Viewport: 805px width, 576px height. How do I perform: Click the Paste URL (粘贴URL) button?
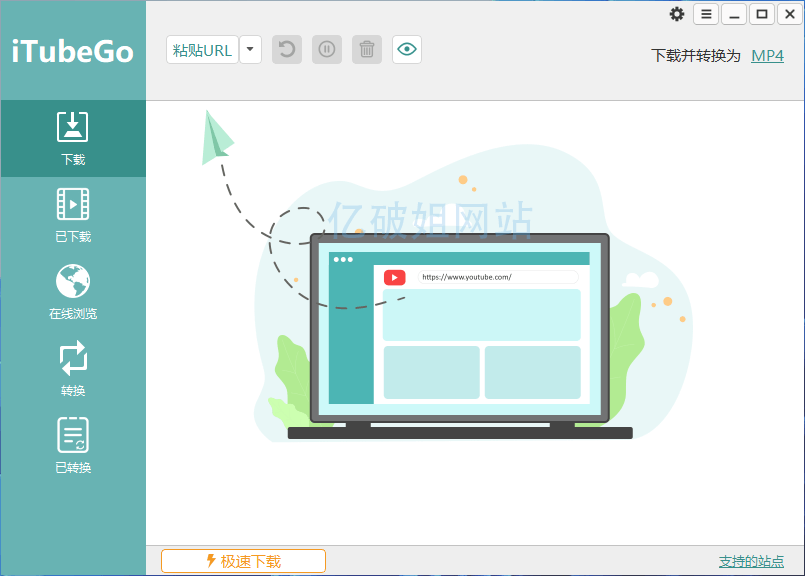(x=202, y=50)
